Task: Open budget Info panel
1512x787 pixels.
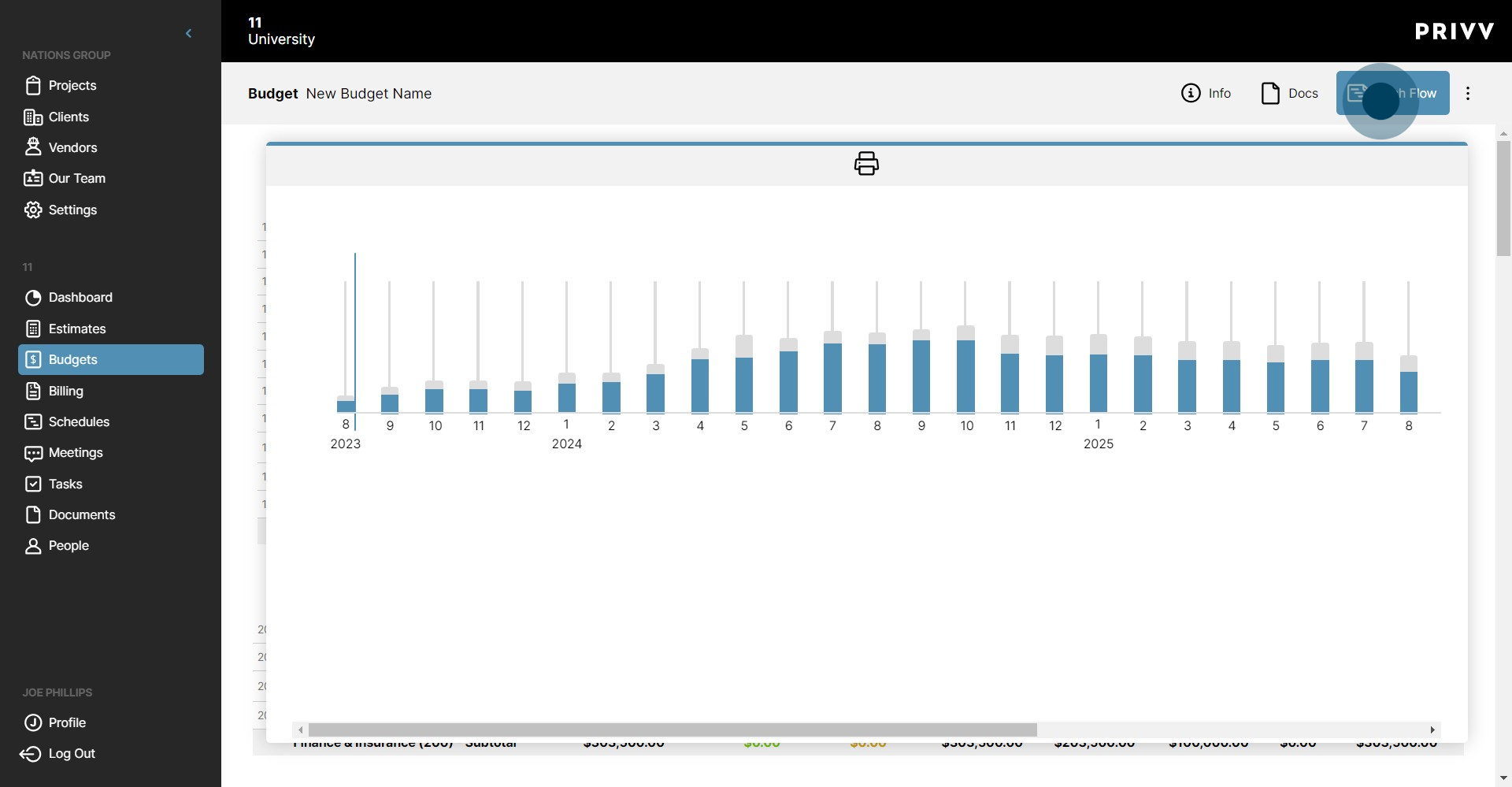Action: point(1206,93)
